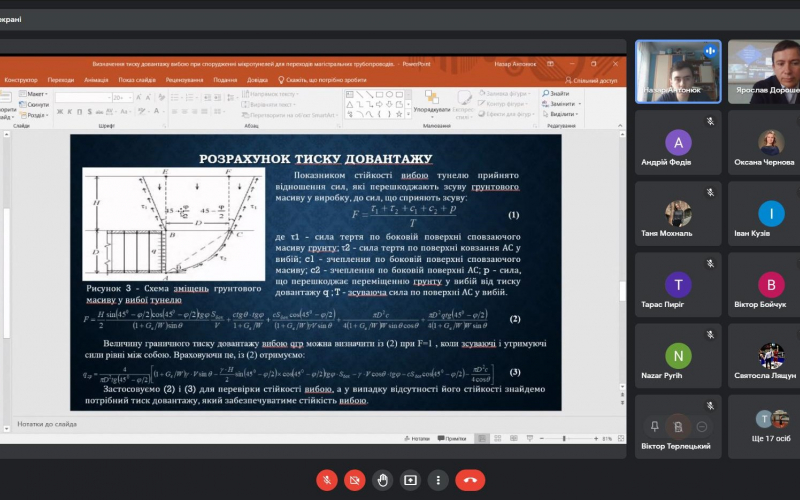This screenshot has height=500, width=800.
Task: Select Назар Антонюк's video tile
Action: tap(678, 72)
